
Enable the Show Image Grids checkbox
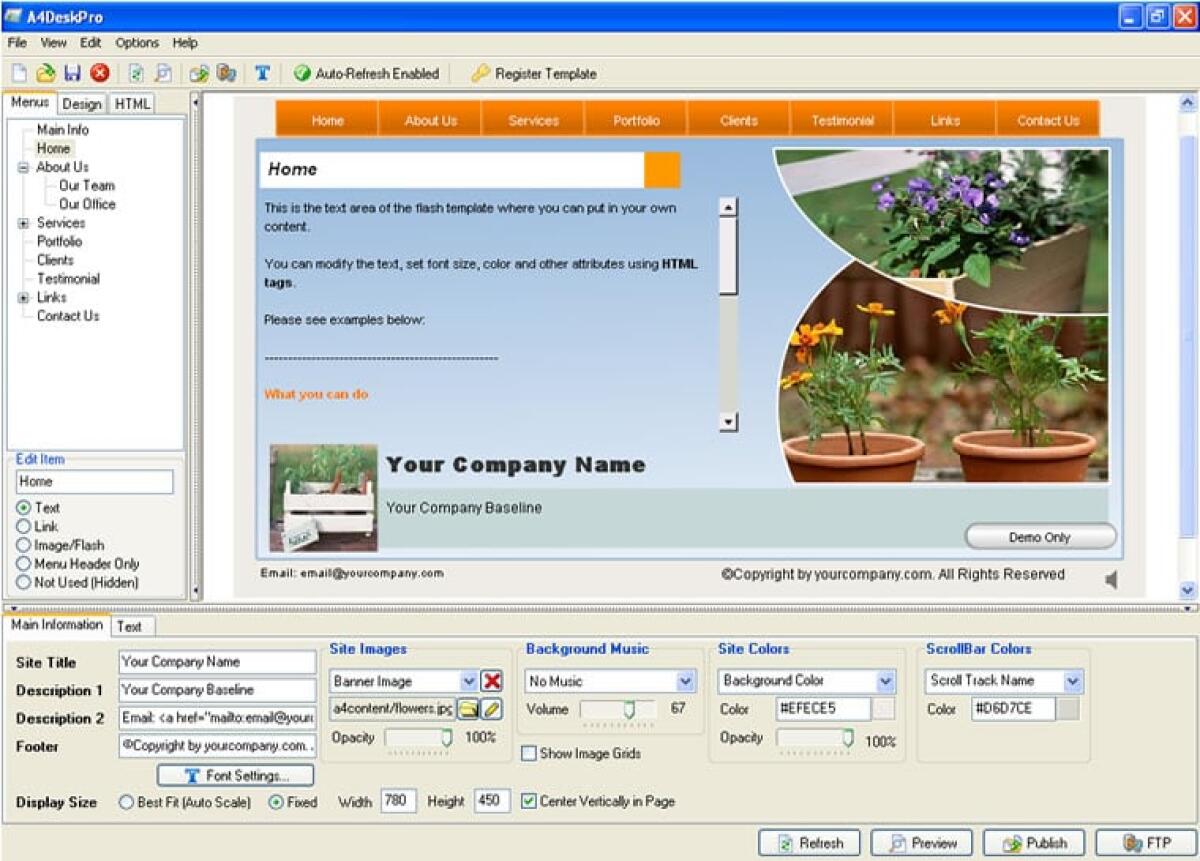pos(528,754)
